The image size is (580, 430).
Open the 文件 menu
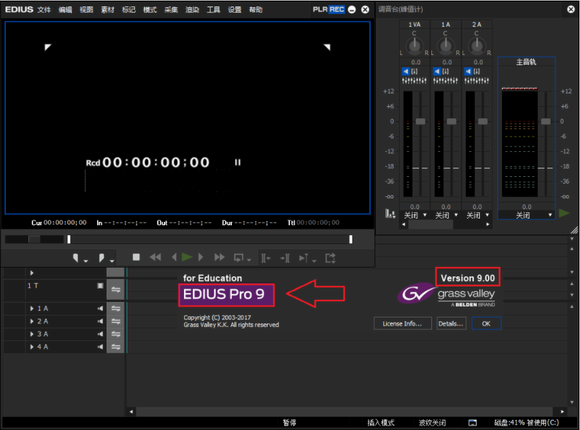[44, 10]
